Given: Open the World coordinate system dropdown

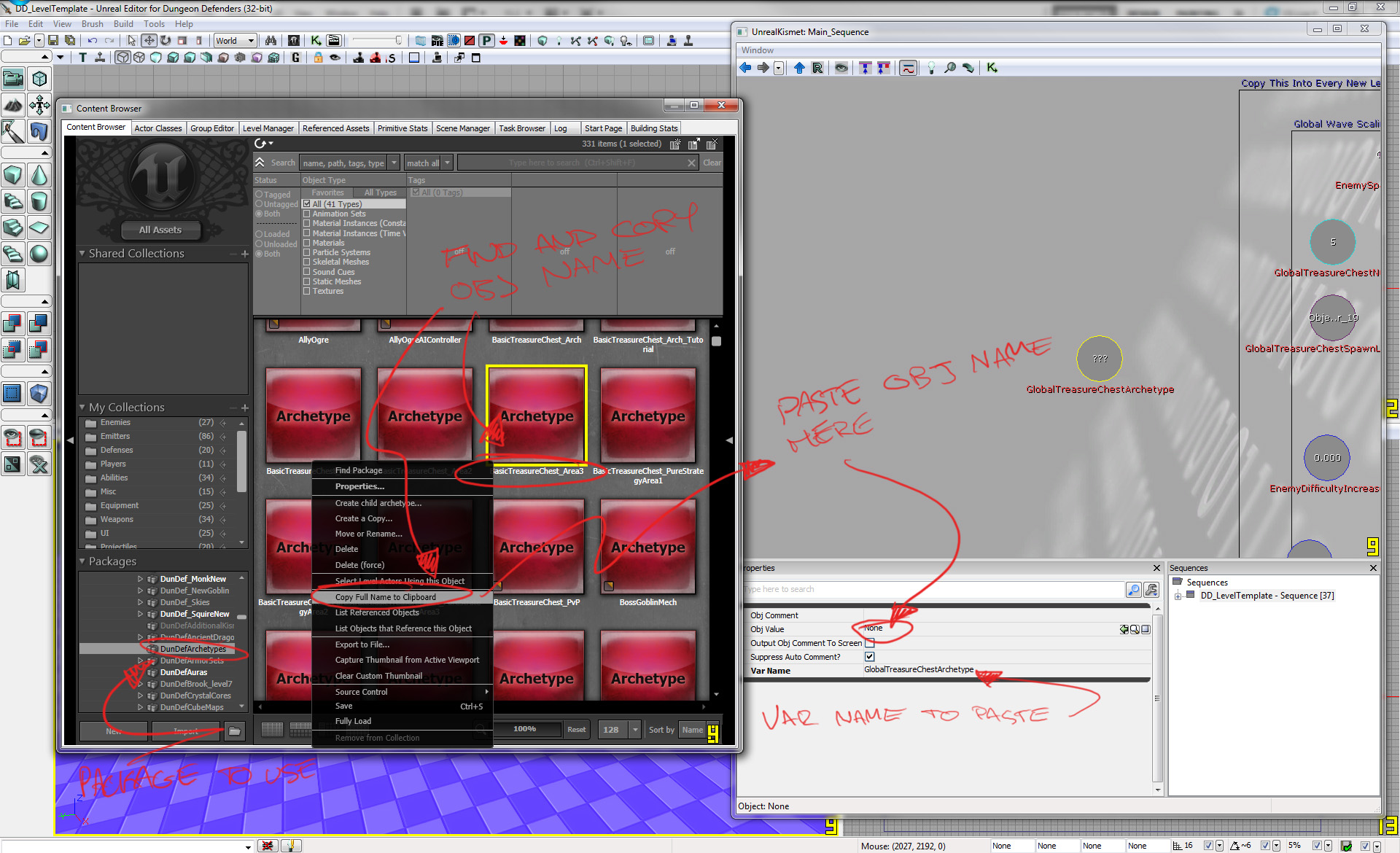Looking at the screenshot, I should [x=235, y=41].
